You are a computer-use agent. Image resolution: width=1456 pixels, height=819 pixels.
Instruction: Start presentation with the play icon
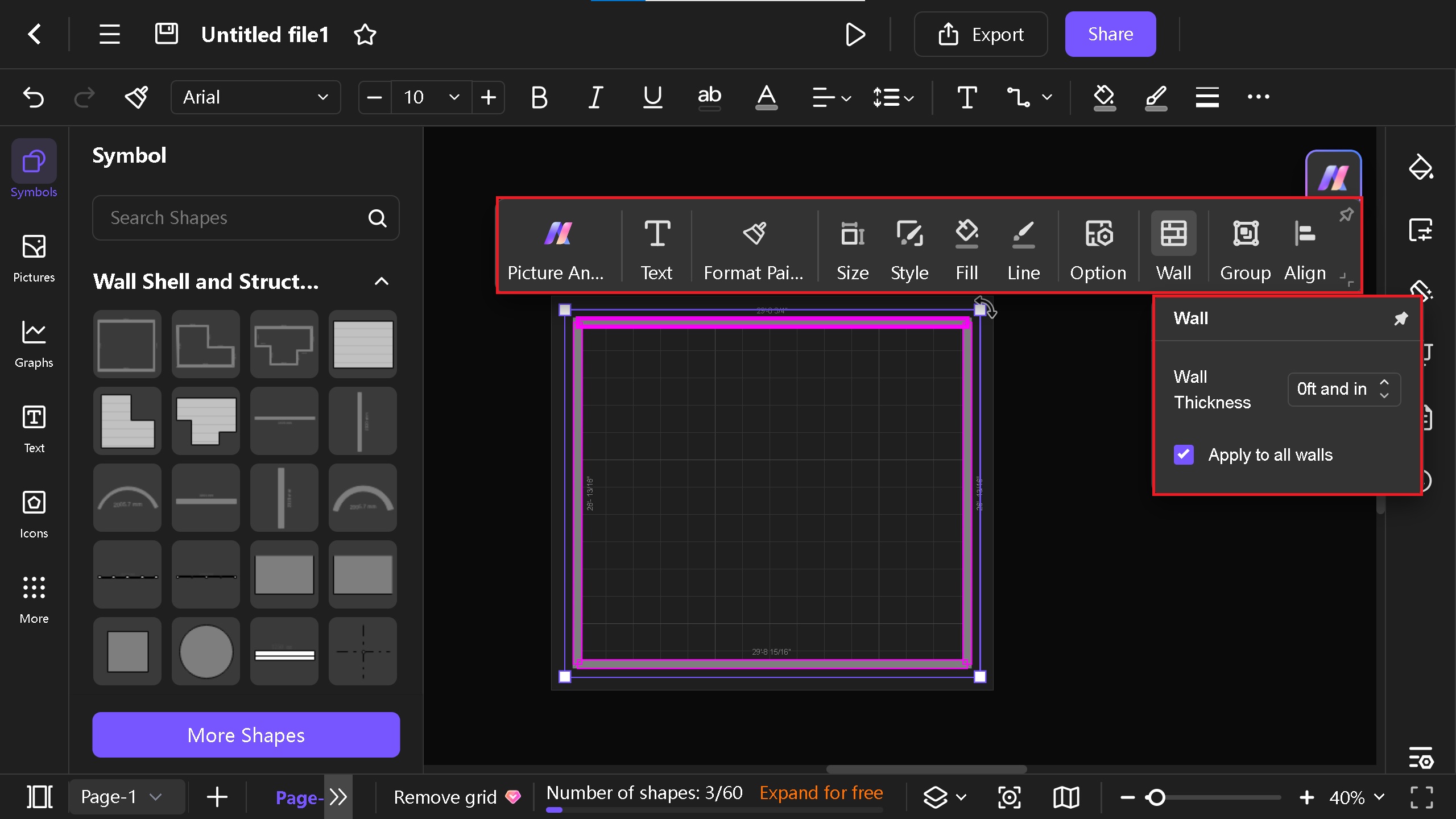click(855, 34)
